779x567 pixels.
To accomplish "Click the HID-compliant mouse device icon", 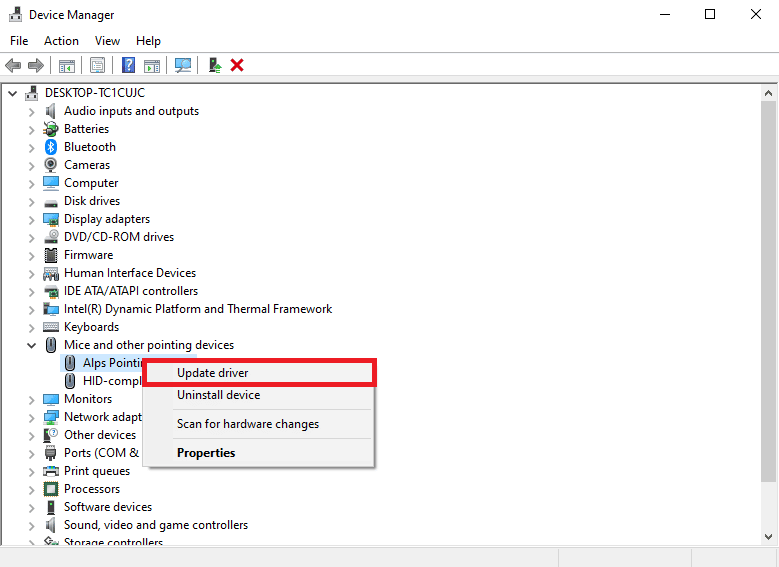I will (x=70, y=381).
